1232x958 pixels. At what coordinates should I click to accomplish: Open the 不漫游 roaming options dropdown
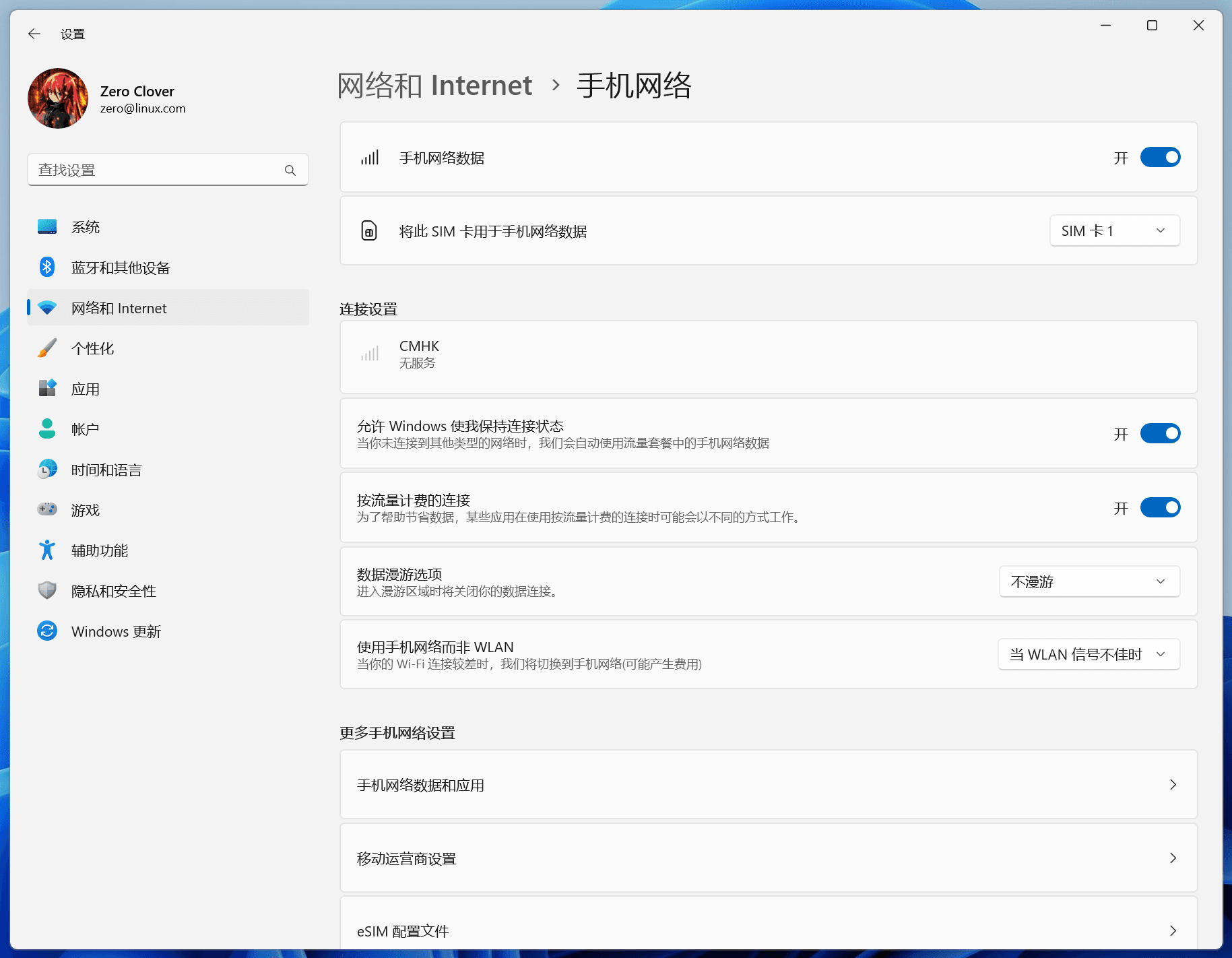(1089, 581)
